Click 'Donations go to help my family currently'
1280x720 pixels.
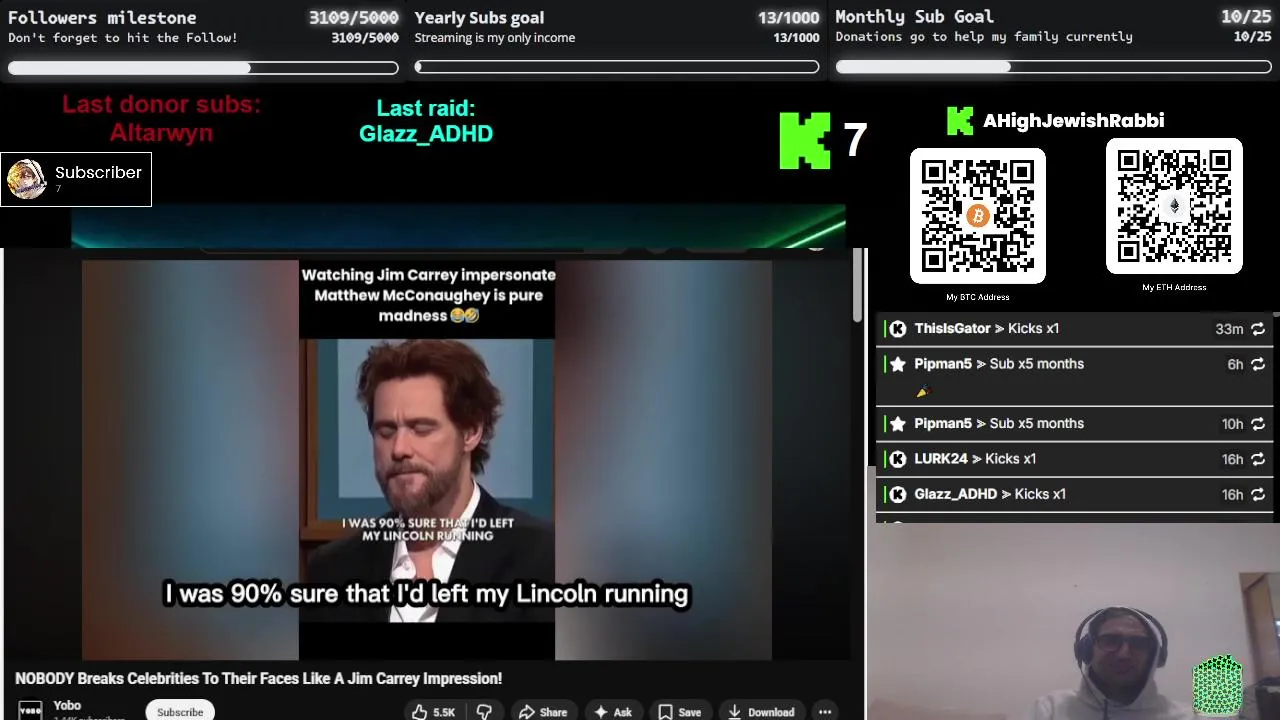click(984, 37)
